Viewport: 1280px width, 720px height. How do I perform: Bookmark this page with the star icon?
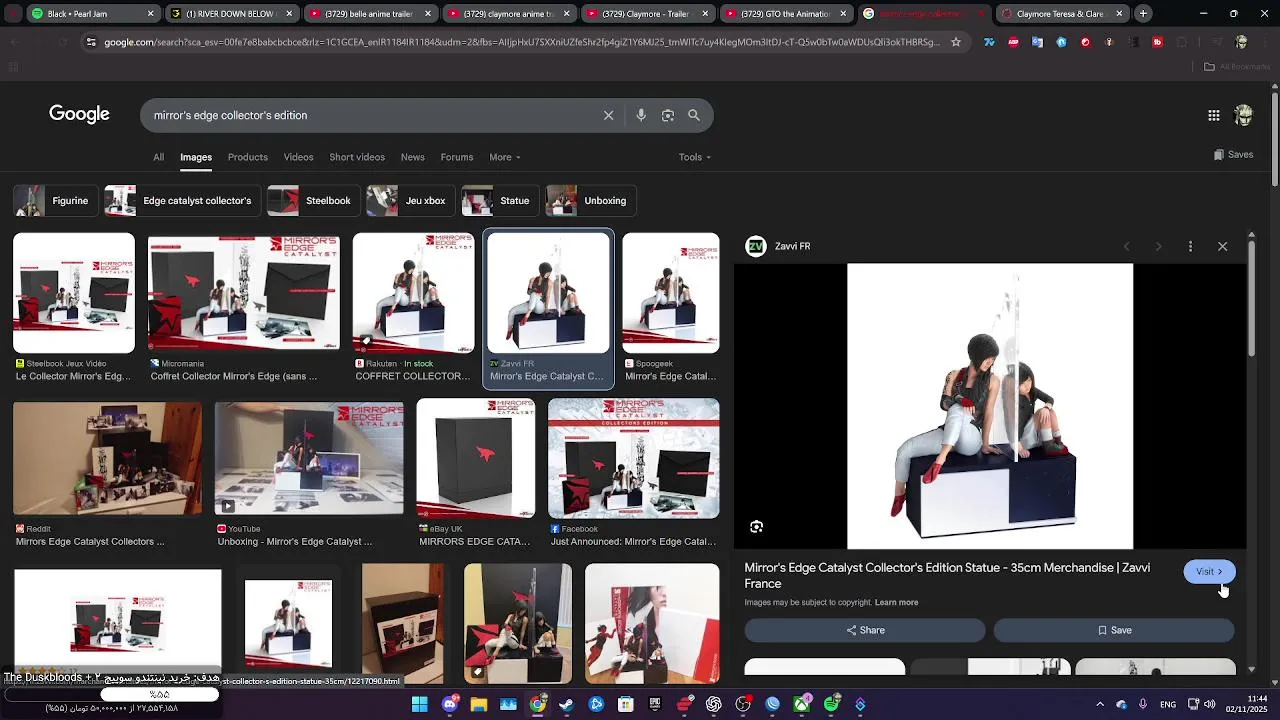pyautogui.click(x=956, y=42)
